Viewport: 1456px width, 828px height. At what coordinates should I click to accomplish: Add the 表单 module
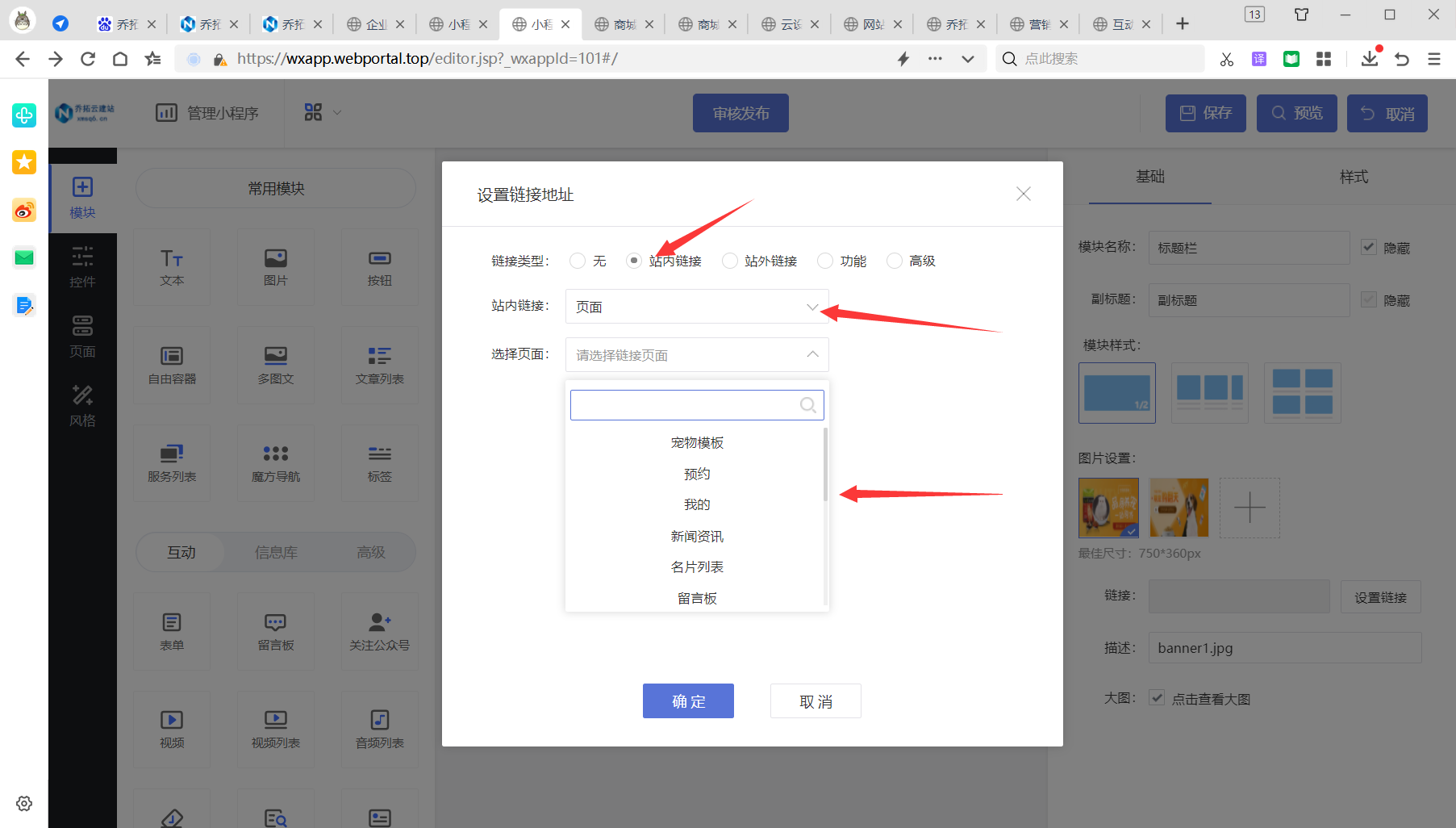click(x=172, y=631)
